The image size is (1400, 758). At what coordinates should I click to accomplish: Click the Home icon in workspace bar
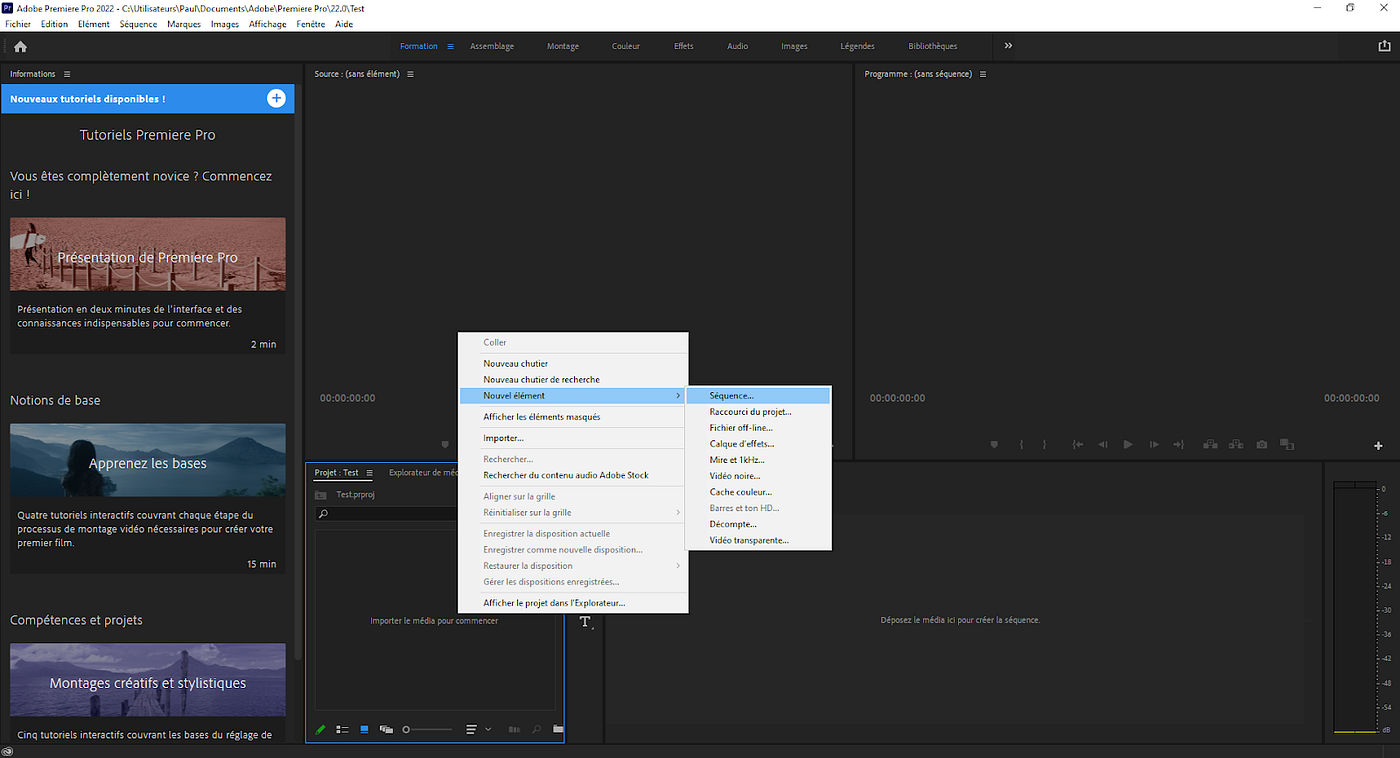(x=20, y=46)
